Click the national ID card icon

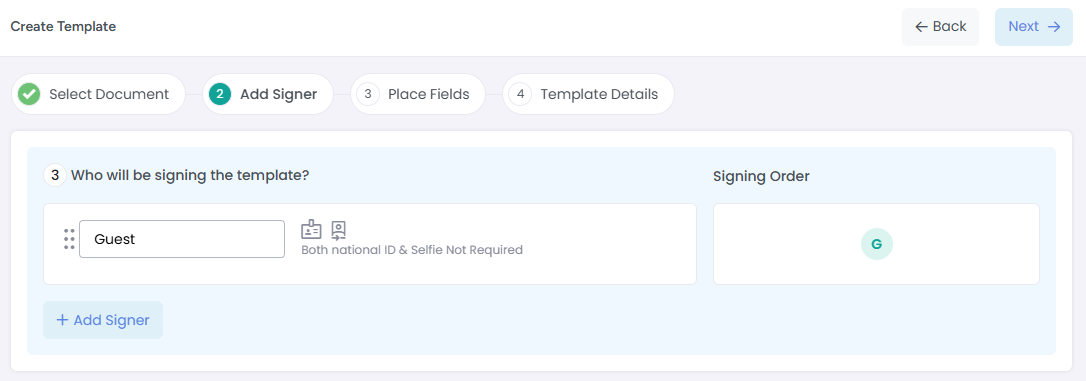[311, 229]
